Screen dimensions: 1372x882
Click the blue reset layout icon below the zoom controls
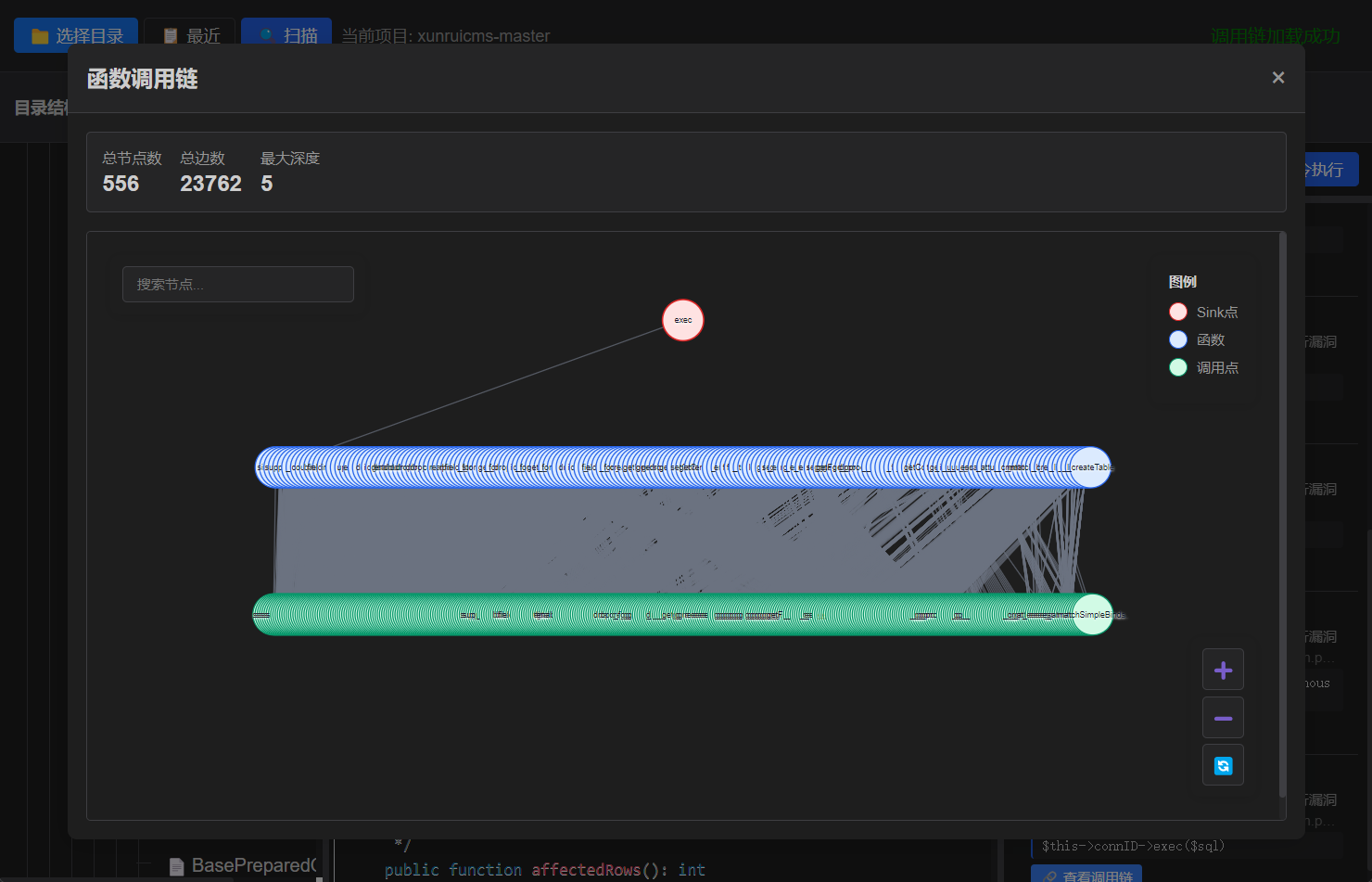point(1223,764)
